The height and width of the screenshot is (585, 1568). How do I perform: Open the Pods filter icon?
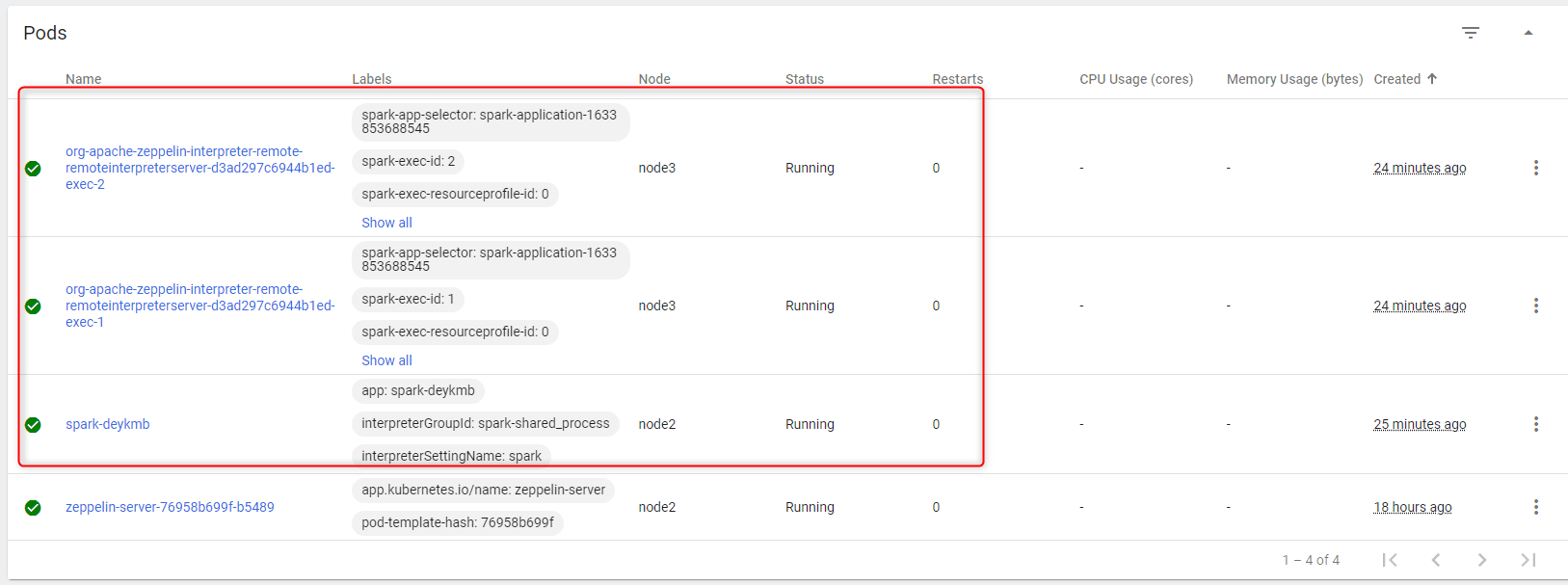click(x=1471, y=33)
